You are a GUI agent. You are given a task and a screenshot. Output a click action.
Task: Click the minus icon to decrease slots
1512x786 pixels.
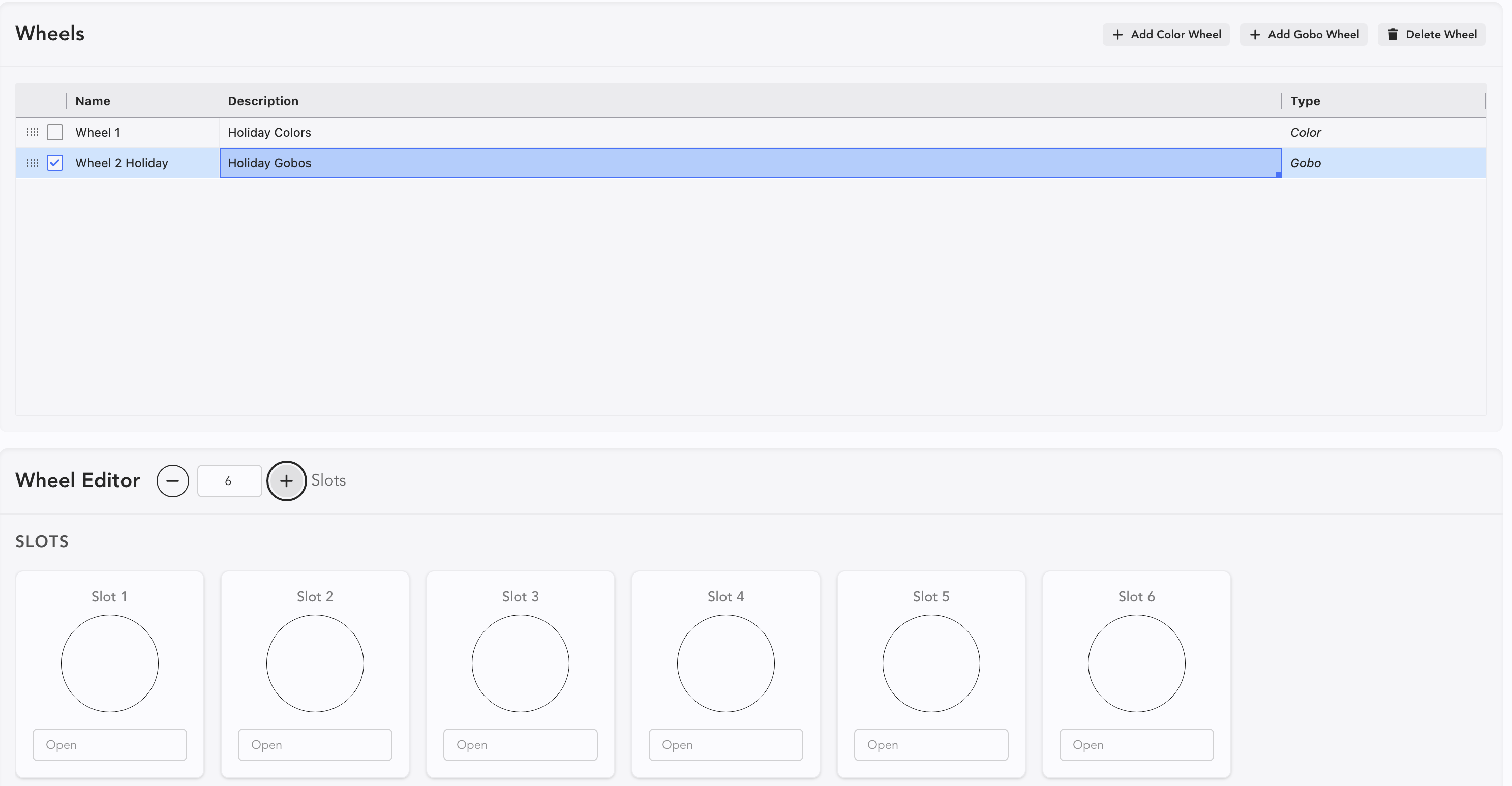point(172,481)
